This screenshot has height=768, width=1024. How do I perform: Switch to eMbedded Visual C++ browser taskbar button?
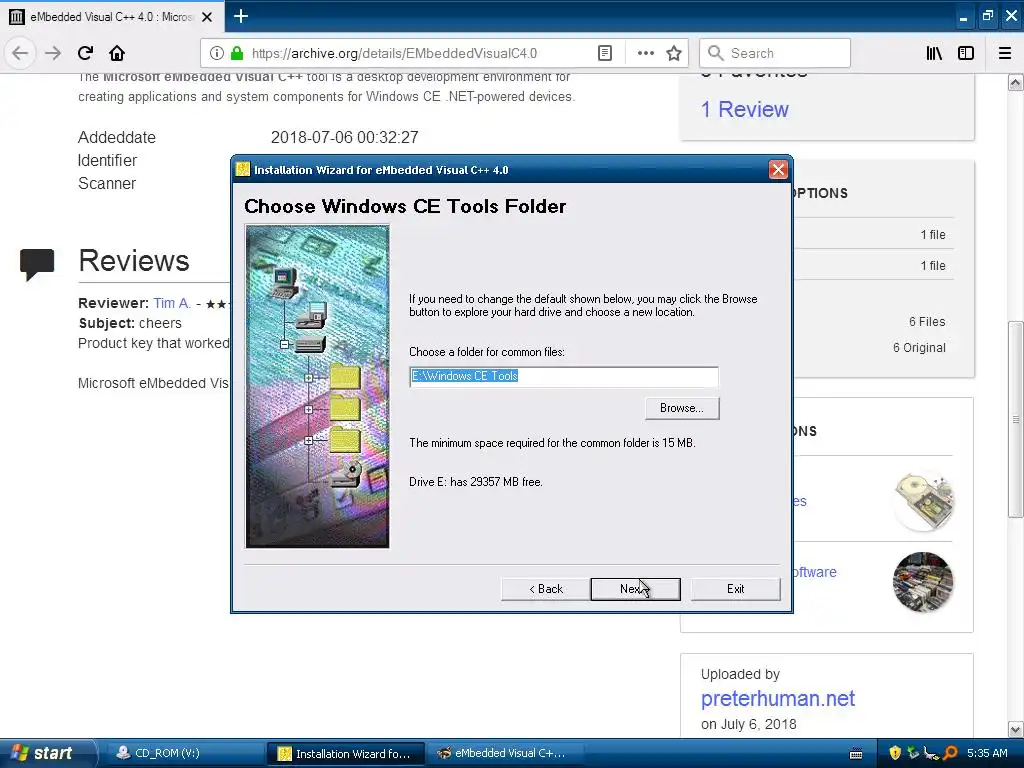(x=503, y=753)
